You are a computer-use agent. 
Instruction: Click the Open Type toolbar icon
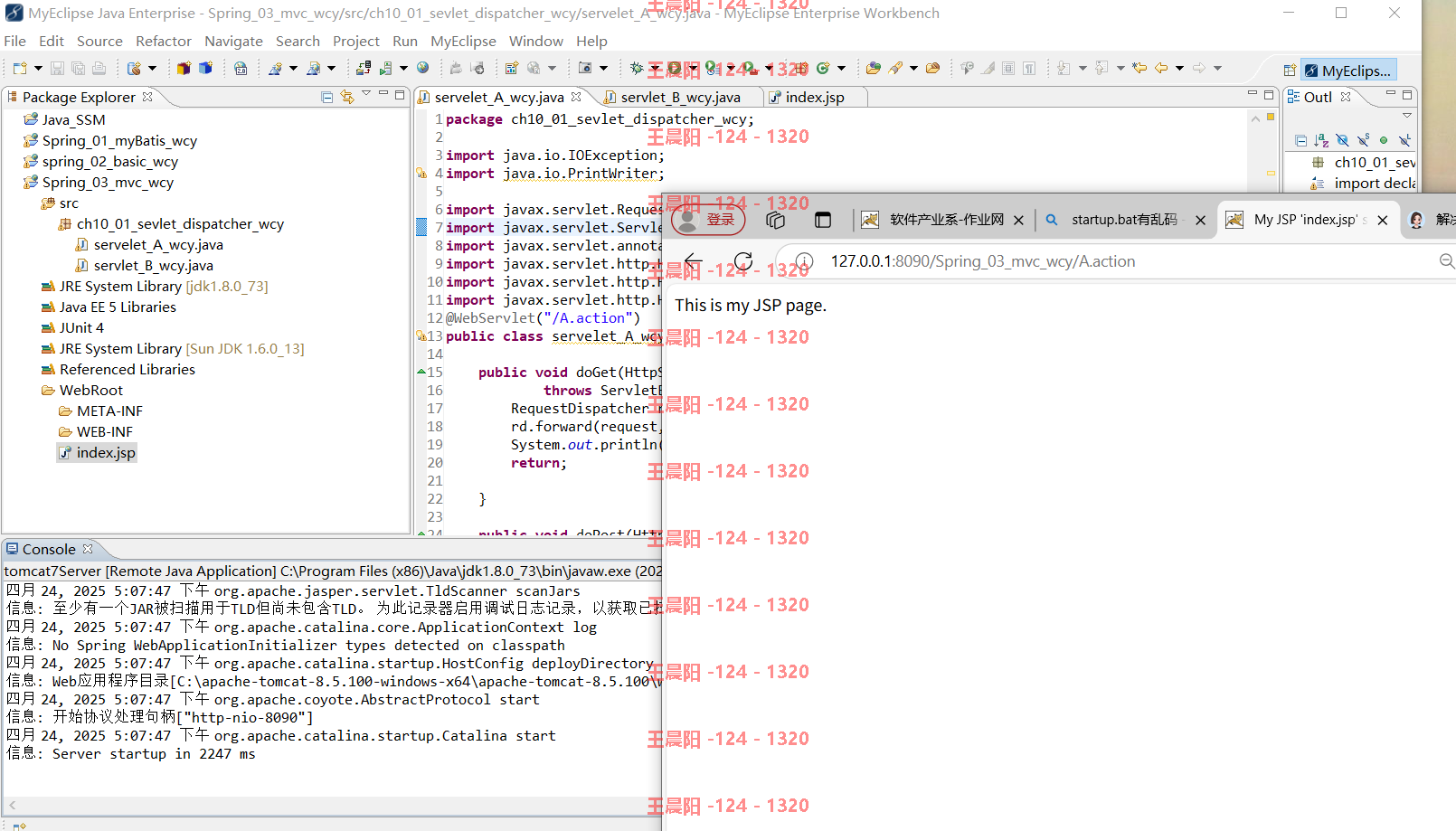click(873, 68)
